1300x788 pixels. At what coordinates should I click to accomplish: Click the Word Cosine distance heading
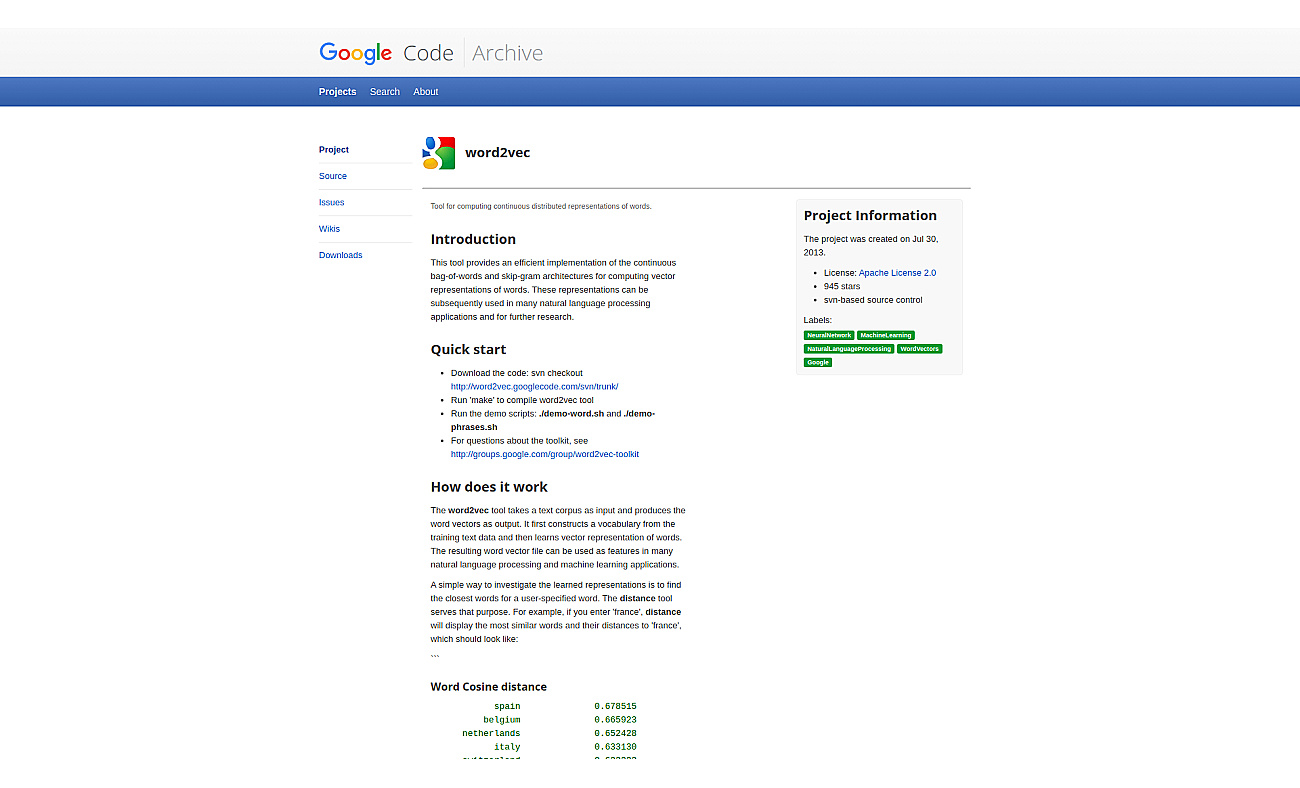click(489, 687)
